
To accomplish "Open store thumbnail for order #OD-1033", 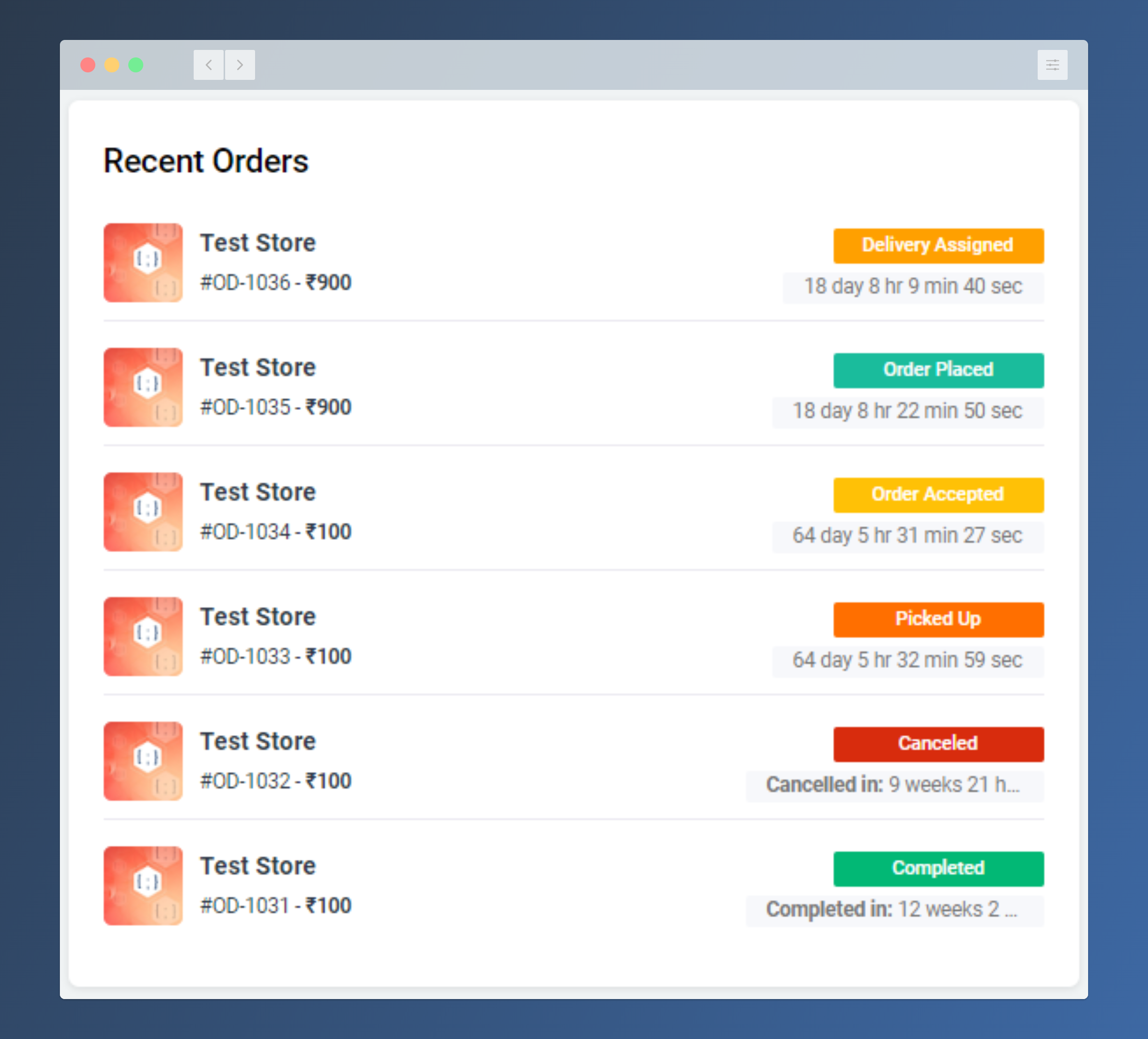I will coord(143,636).
